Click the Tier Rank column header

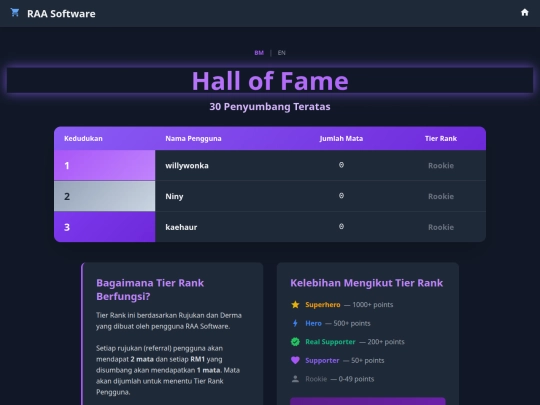(x=441, y=138)
